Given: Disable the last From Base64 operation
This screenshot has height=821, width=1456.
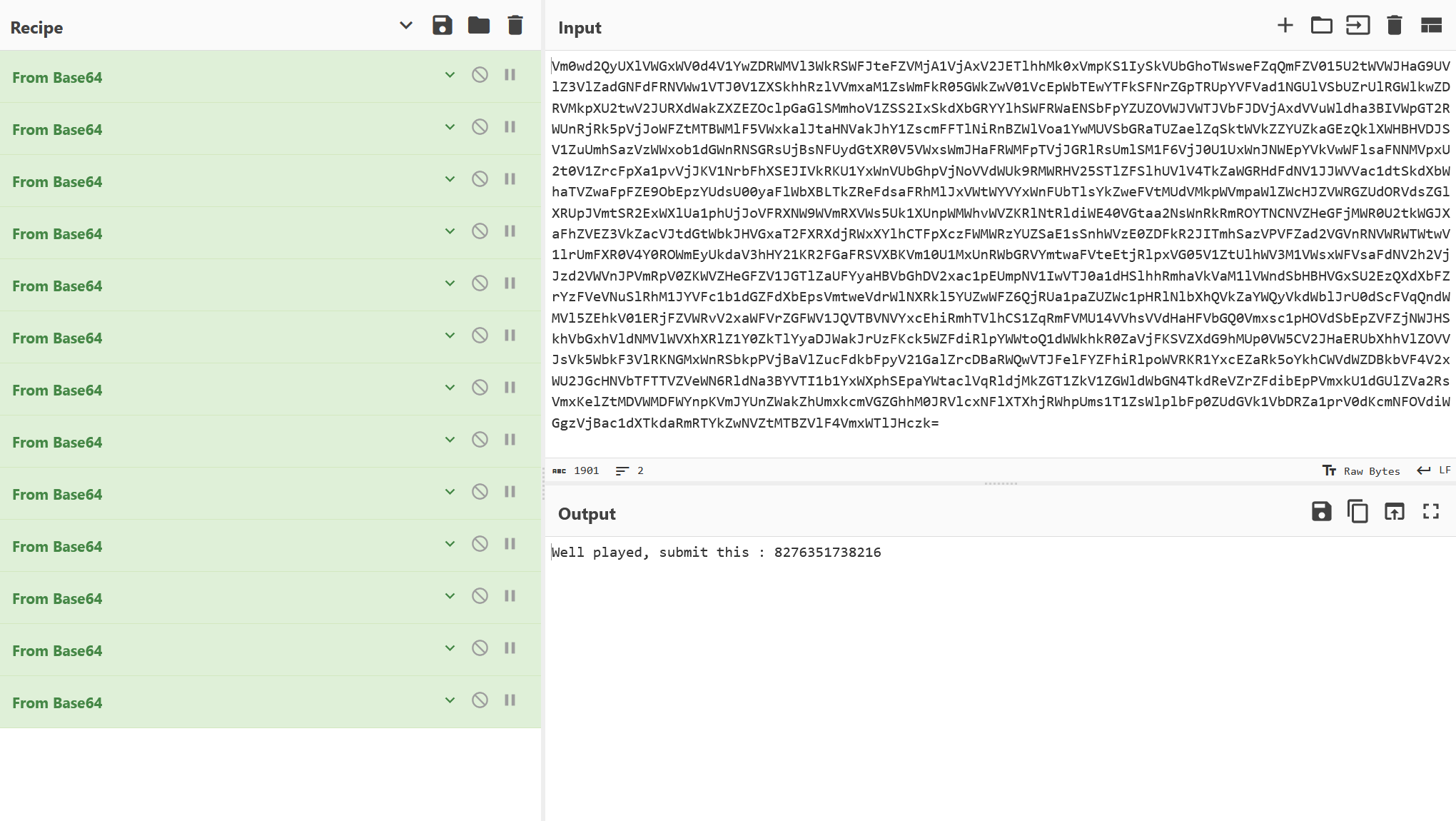Looking at the screenshot, I should (x=480, y=700).
